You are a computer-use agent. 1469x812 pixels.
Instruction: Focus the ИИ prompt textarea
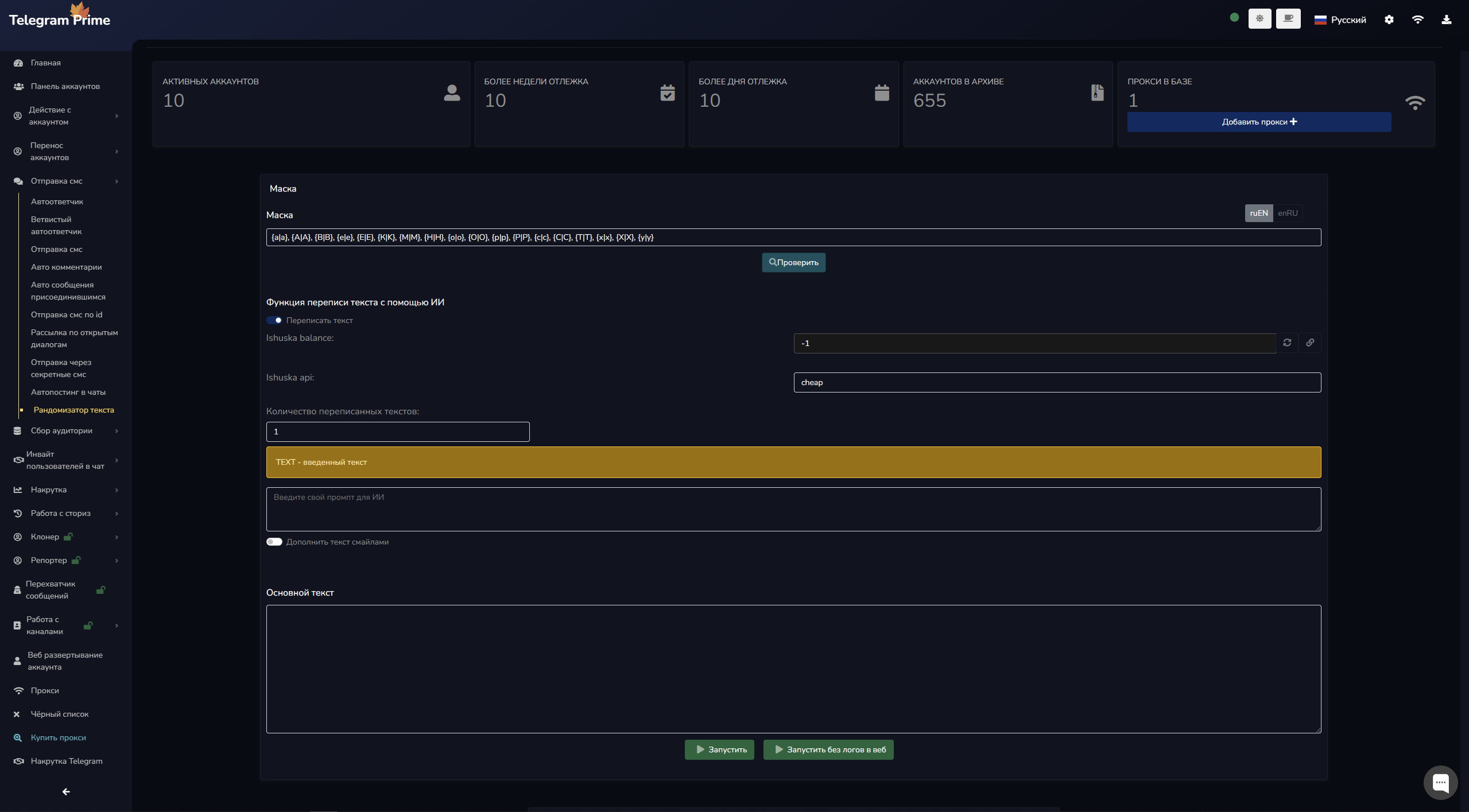tap(793, 509)
